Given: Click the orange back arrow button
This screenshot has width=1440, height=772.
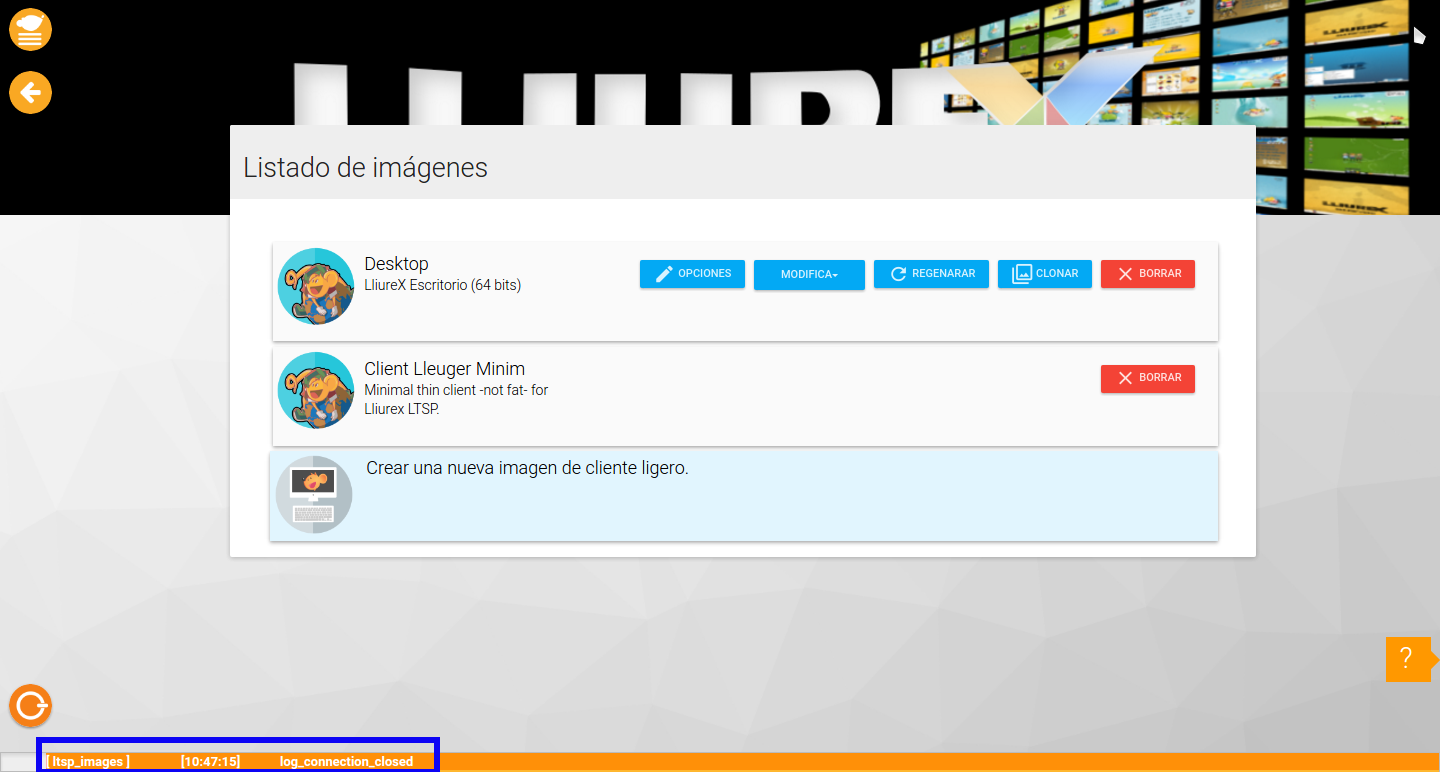Looking at the screenshot, I should [x=30, y=93].
